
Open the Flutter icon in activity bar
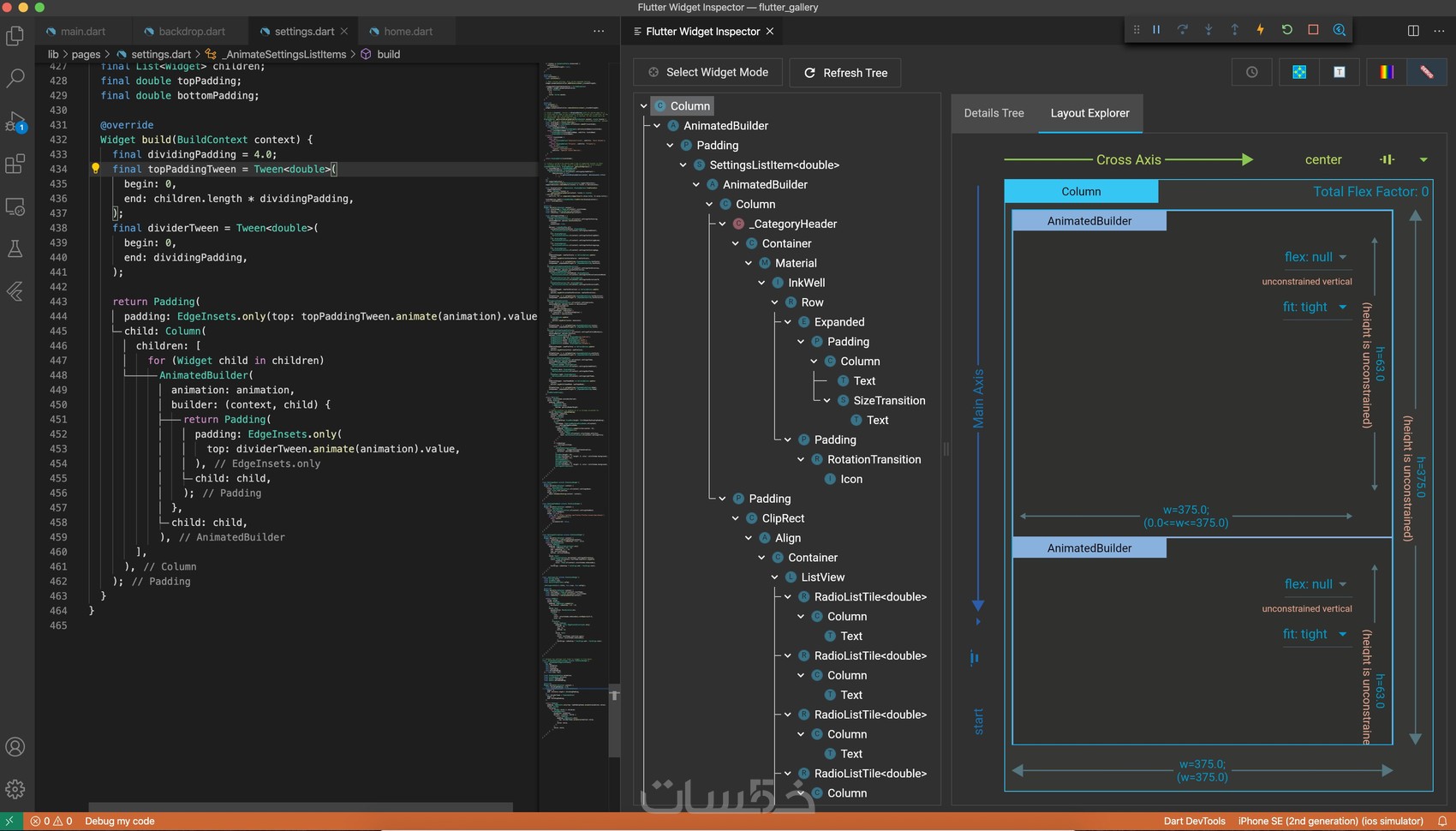[15, 291]
